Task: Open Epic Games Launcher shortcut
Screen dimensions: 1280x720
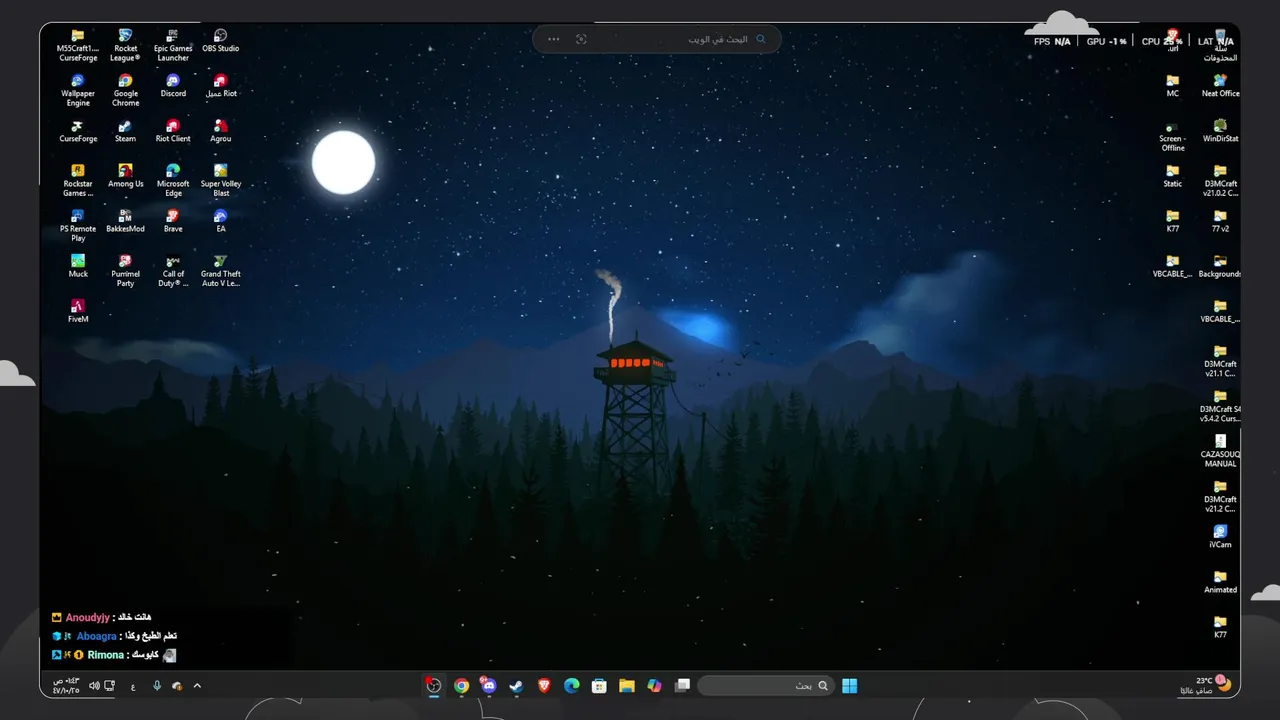Action: click(173, 46)
